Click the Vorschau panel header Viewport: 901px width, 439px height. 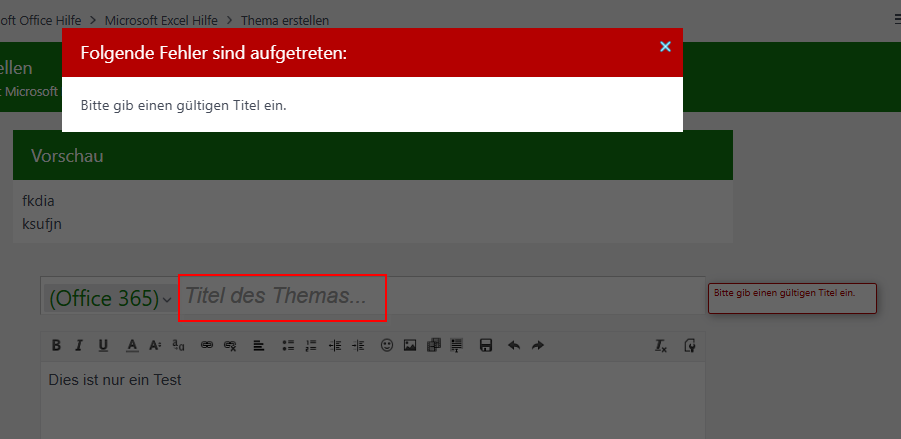(x=373, y=155)
